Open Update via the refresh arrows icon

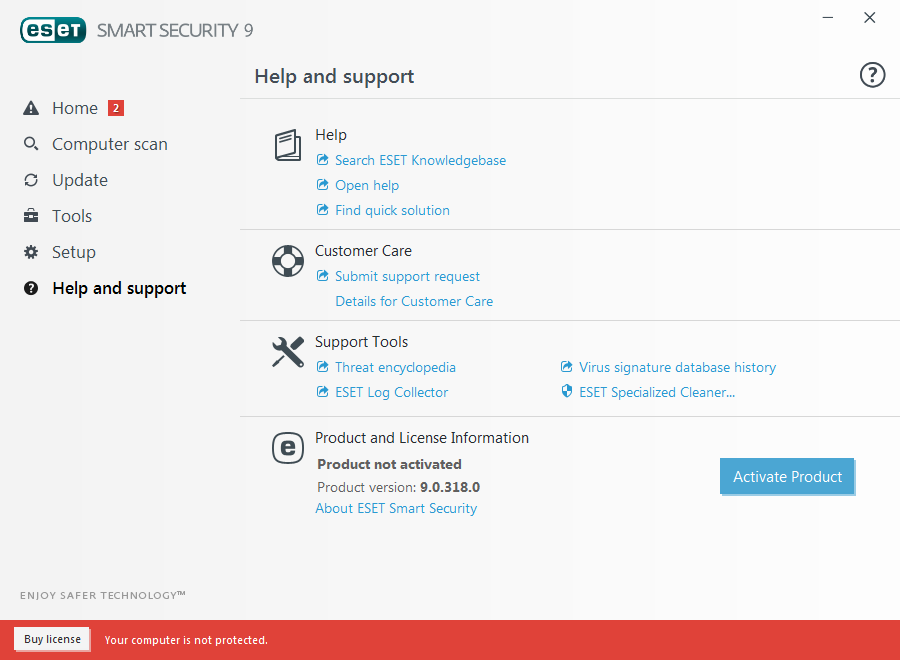[29, 180]
